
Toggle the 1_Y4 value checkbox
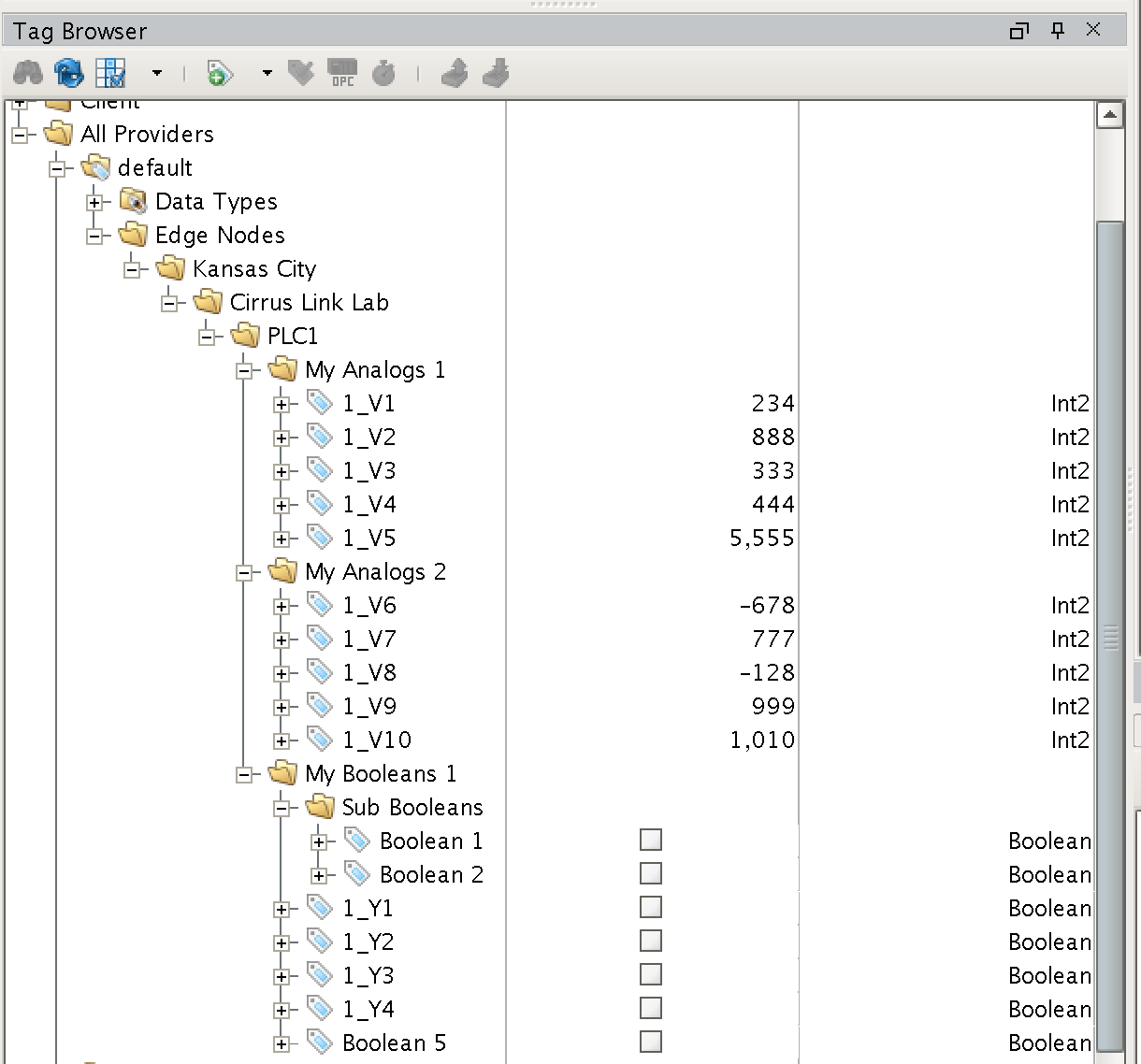(x=651, y=1008)
